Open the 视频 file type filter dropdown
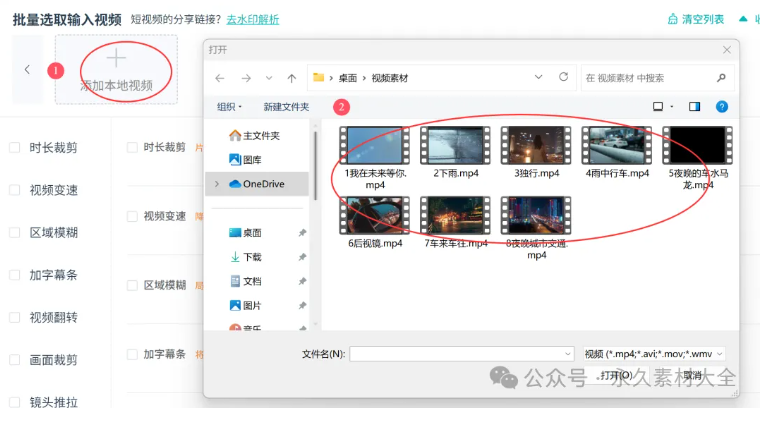This screenshot has height=435, width=762. [654, 354]
